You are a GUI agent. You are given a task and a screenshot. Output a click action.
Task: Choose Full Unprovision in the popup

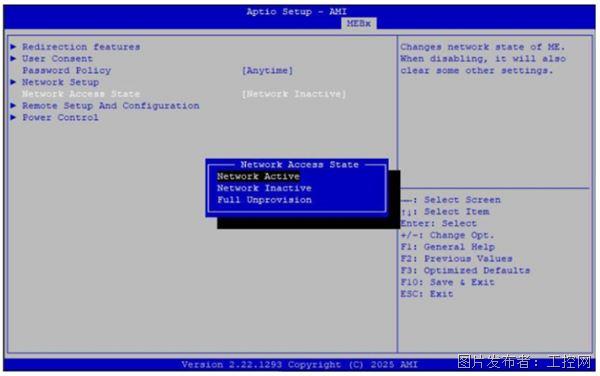[x=264, y=200]
